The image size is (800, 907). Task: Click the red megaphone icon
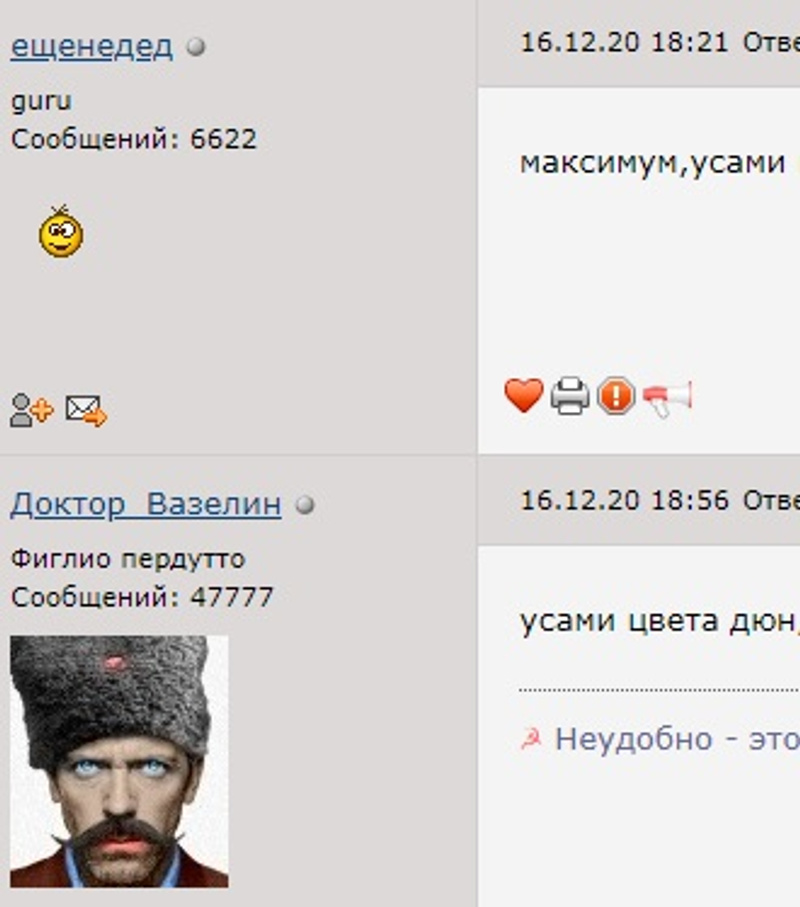click(x=667, y=398)
